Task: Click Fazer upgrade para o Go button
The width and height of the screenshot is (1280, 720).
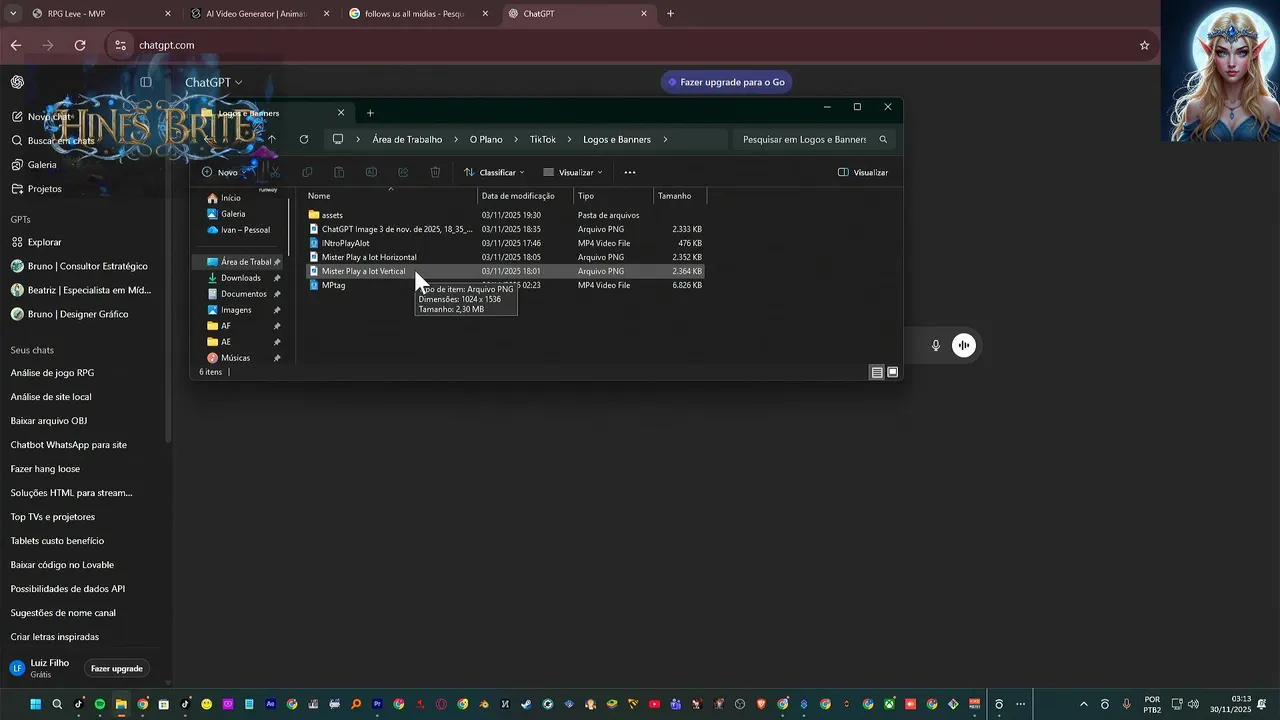Action: click(726, 82)
